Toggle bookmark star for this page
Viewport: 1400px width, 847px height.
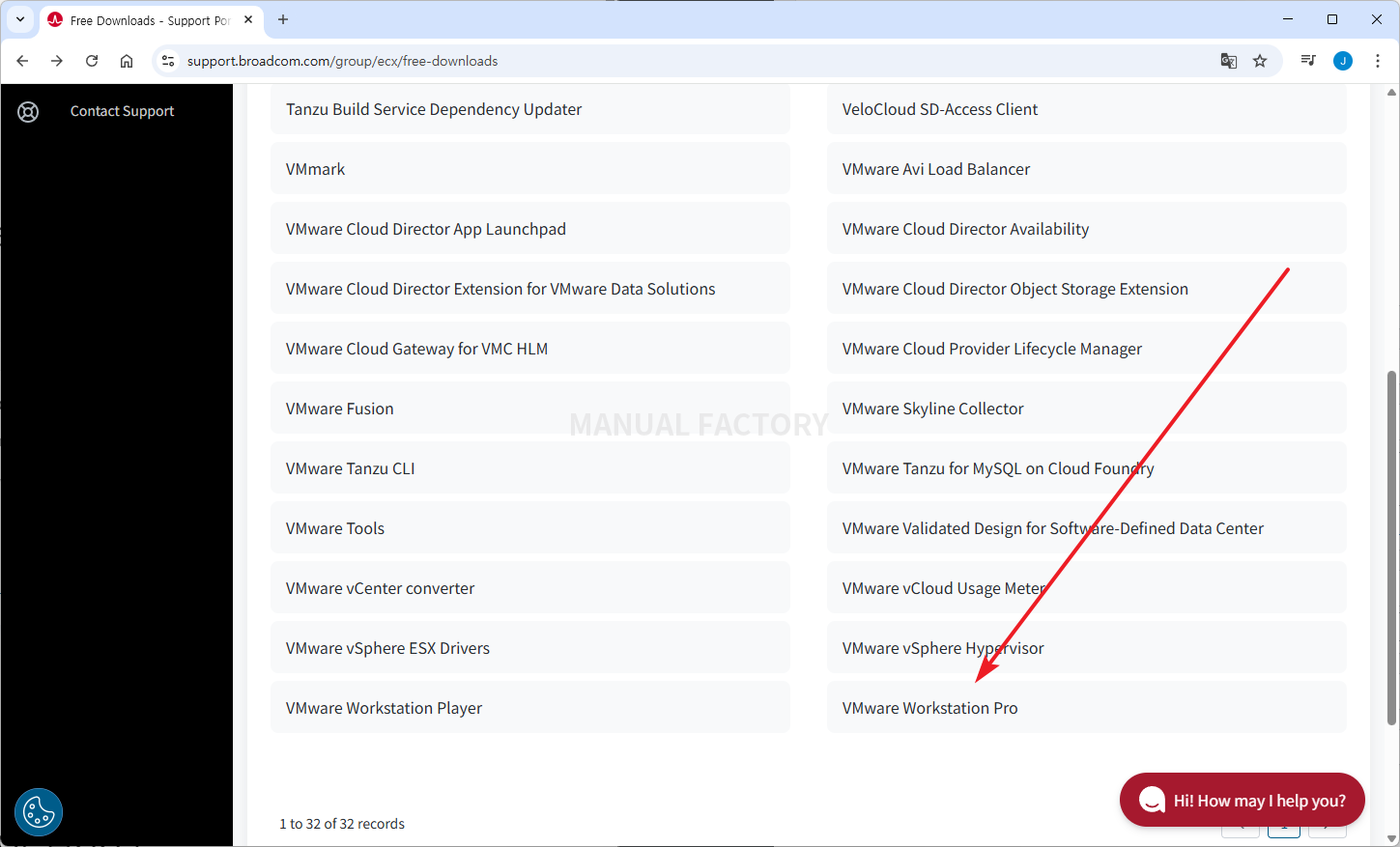1260,60
